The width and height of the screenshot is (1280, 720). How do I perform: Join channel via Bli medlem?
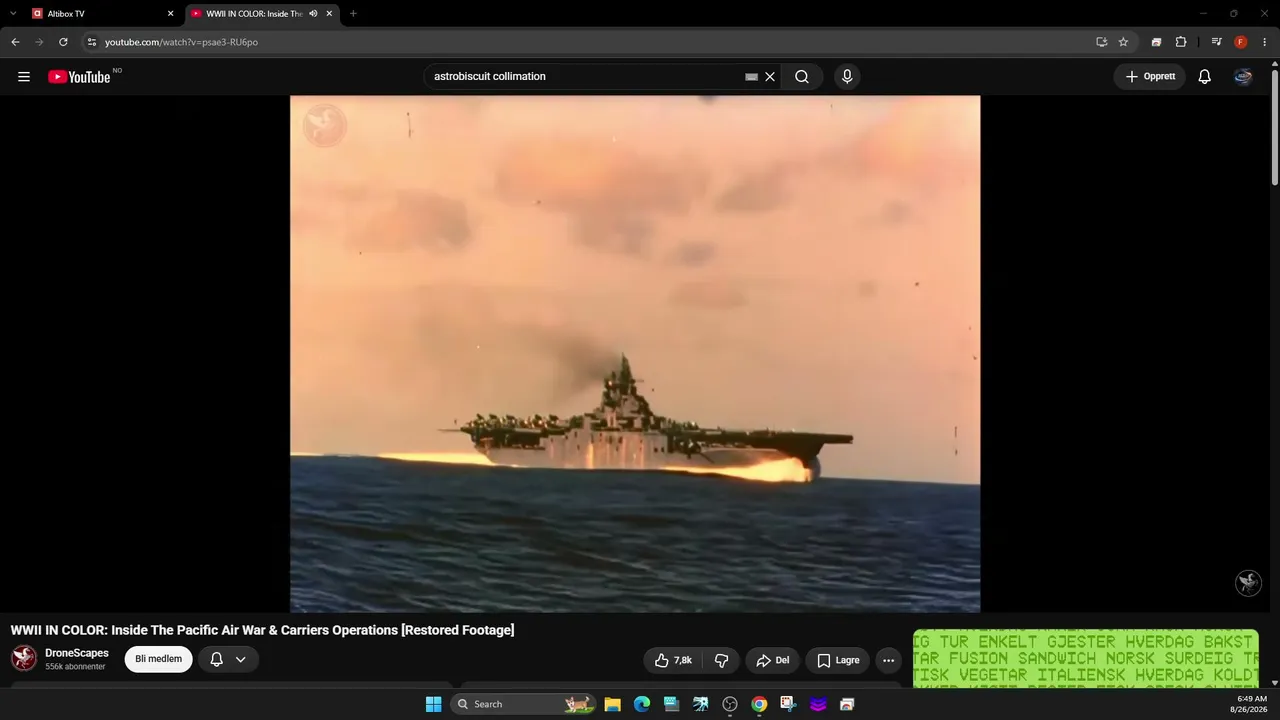point(158,659)
